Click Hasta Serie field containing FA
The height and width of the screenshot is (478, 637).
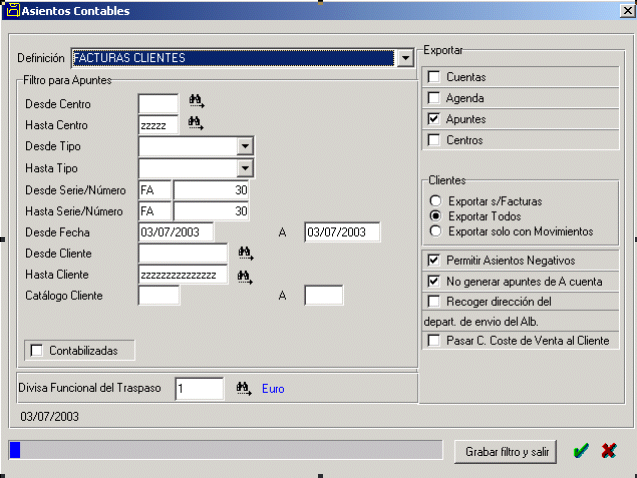pos(155,211)
